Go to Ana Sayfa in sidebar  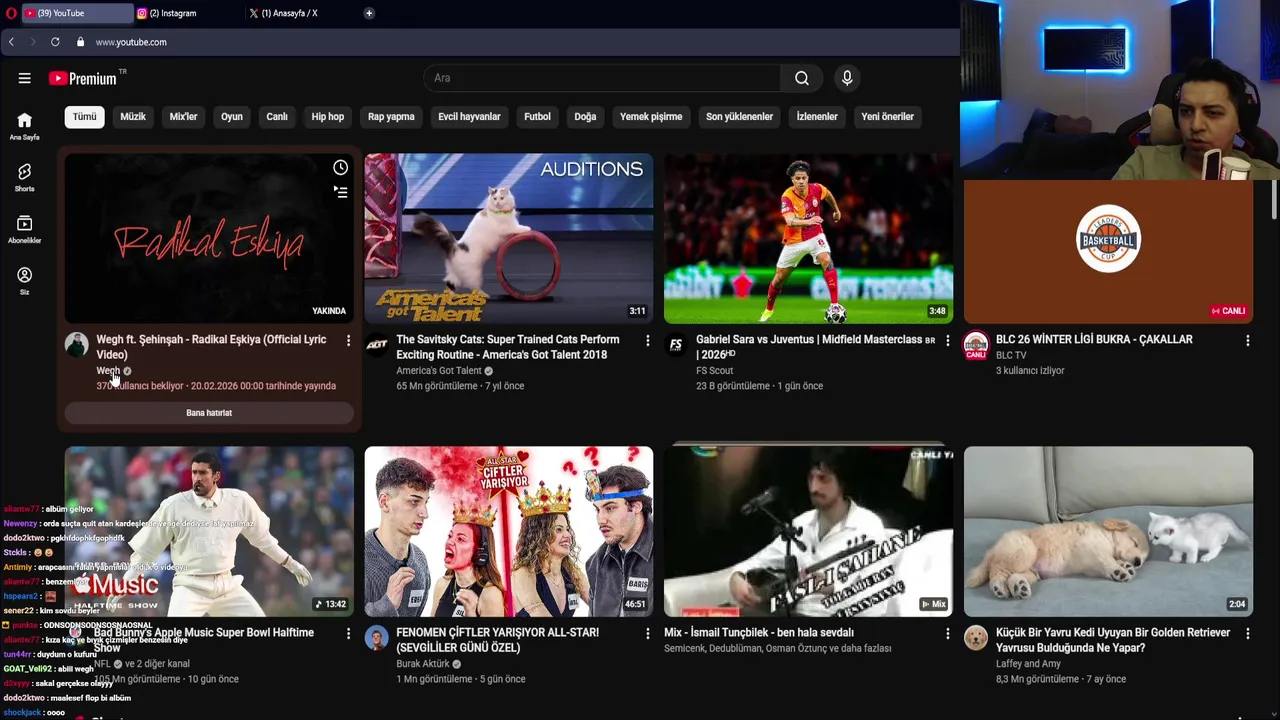[24, 126]
